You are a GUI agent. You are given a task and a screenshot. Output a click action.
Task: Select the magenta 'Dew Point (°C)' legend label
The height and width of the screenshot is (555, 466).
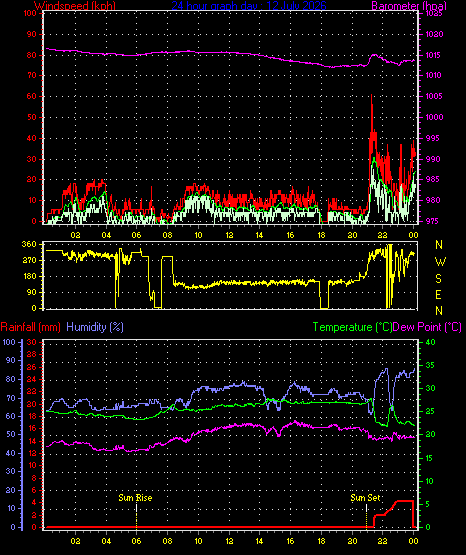427,327
